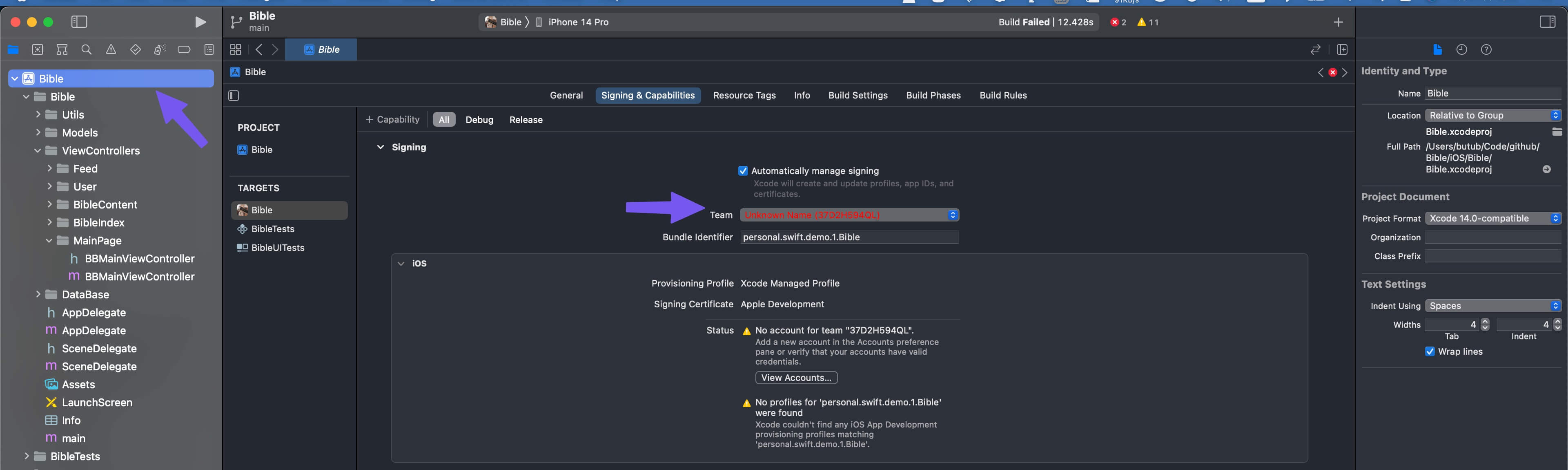Choose project file location folder icon

click(1557, 132)
